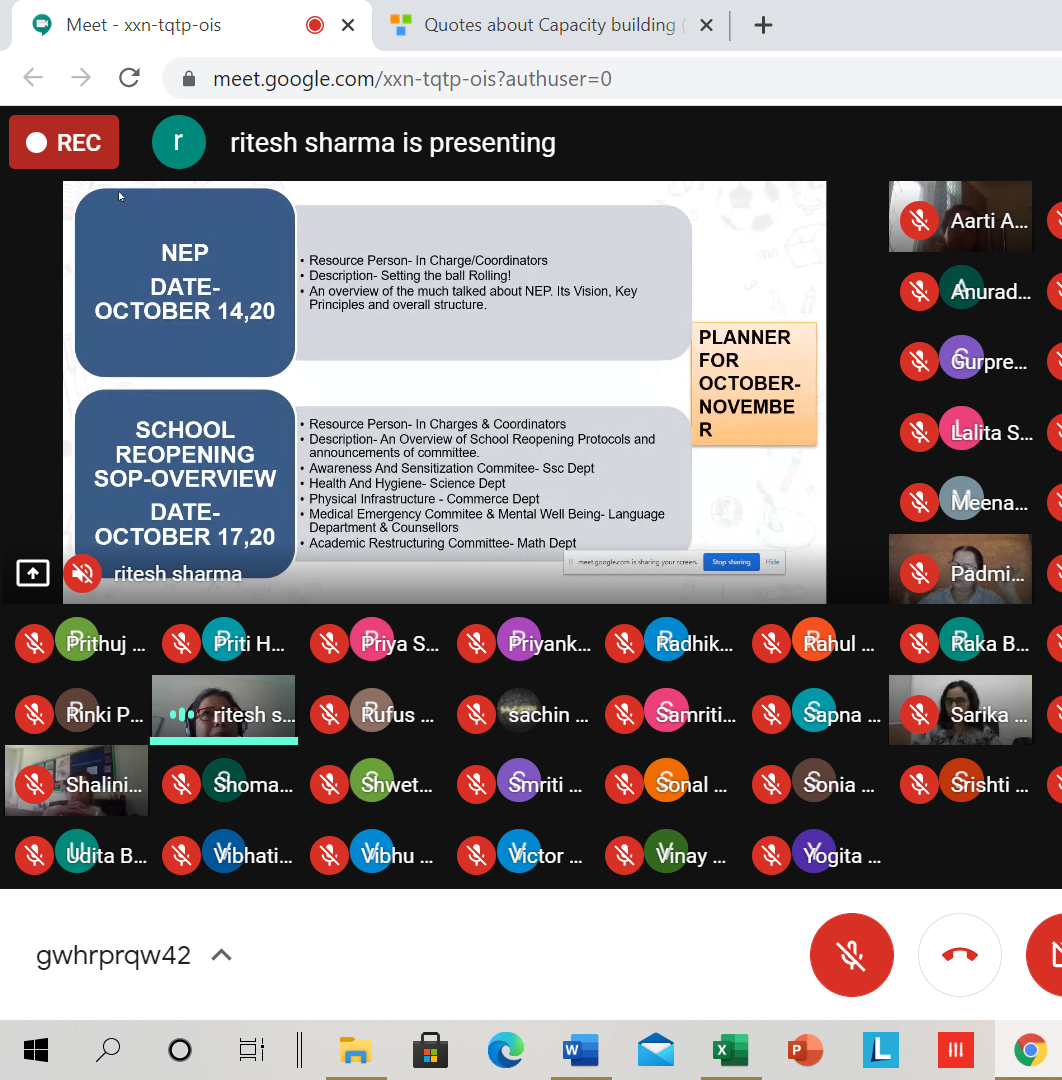The image size is (1062, 1080).
Task: Select Aarti A participant tile
Action: pyautogui.click(x=960, y=217)
